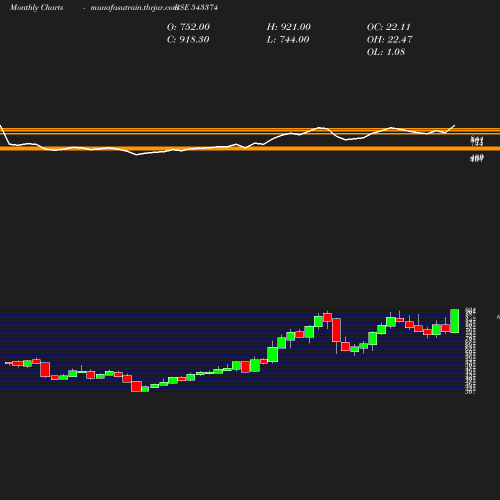Select the "BSE 543374" symbol label

(x=197, y=7)
